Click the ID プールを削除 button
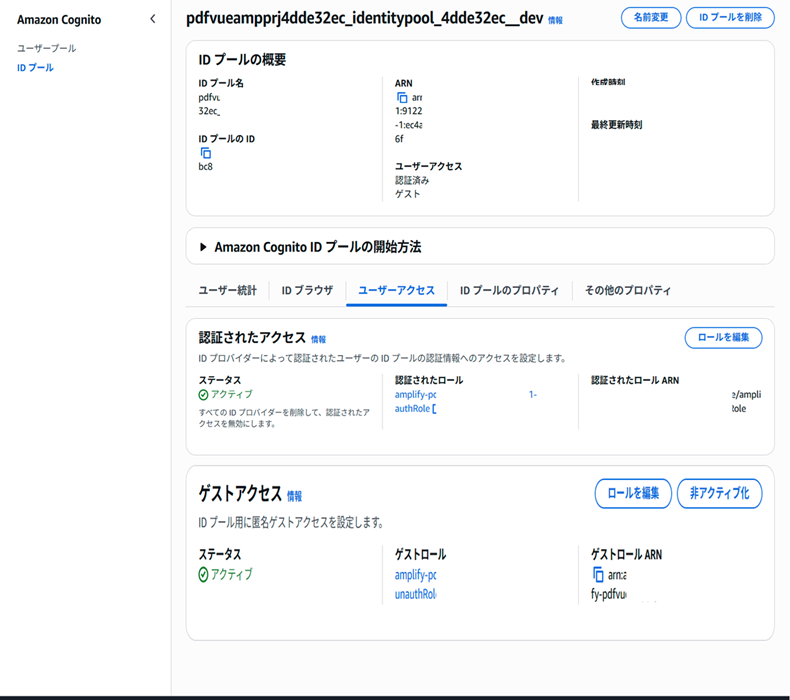The width and height of the screenshot is (790, 700). pyautogui.click(x=730, y=18)
